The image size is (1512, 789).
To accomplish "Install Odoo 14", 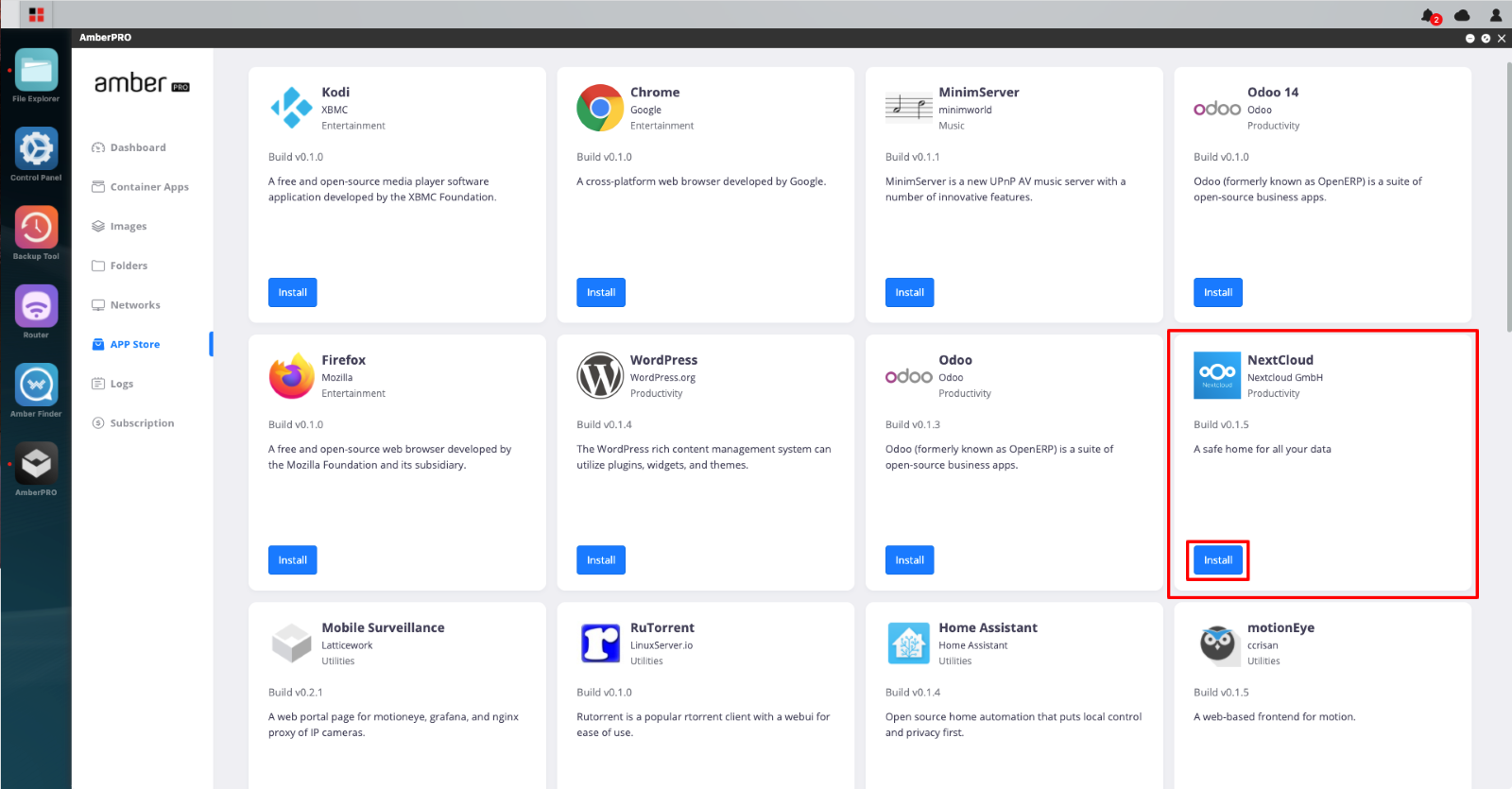I will [x=1218, y=293].
